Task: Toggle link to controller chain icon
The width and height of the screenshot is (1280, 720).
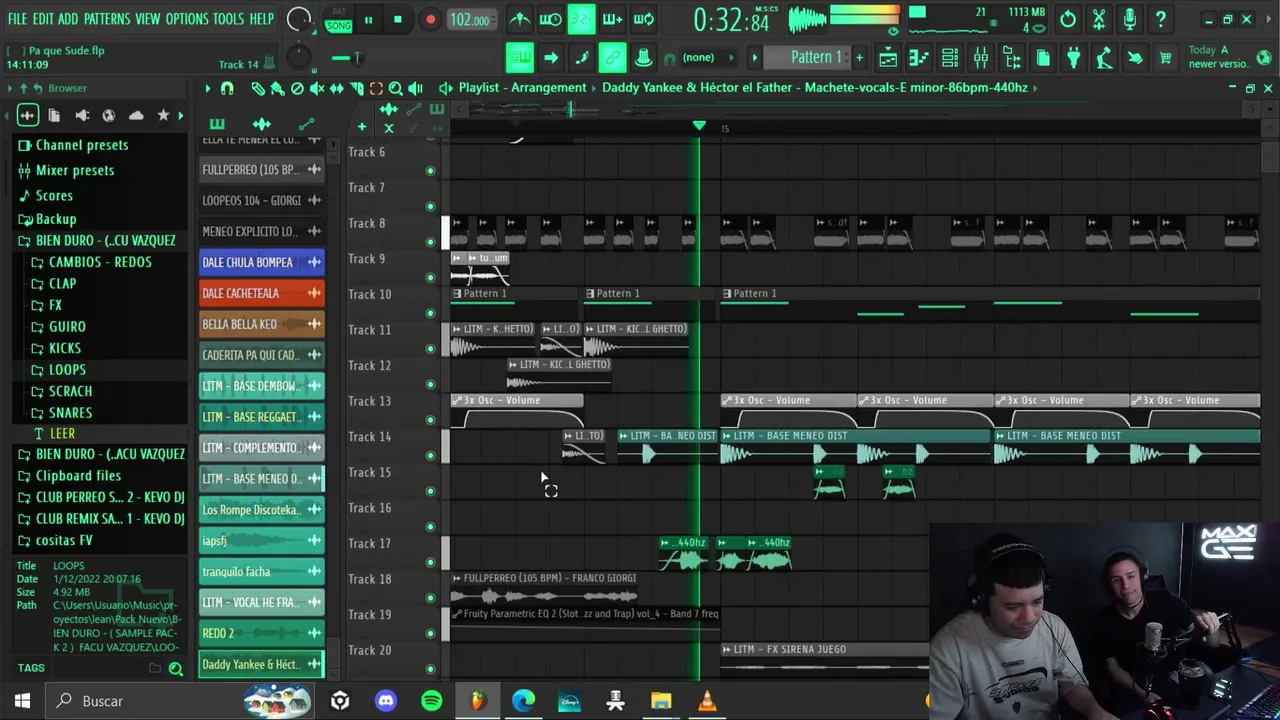Action: (x=612, y=58)
